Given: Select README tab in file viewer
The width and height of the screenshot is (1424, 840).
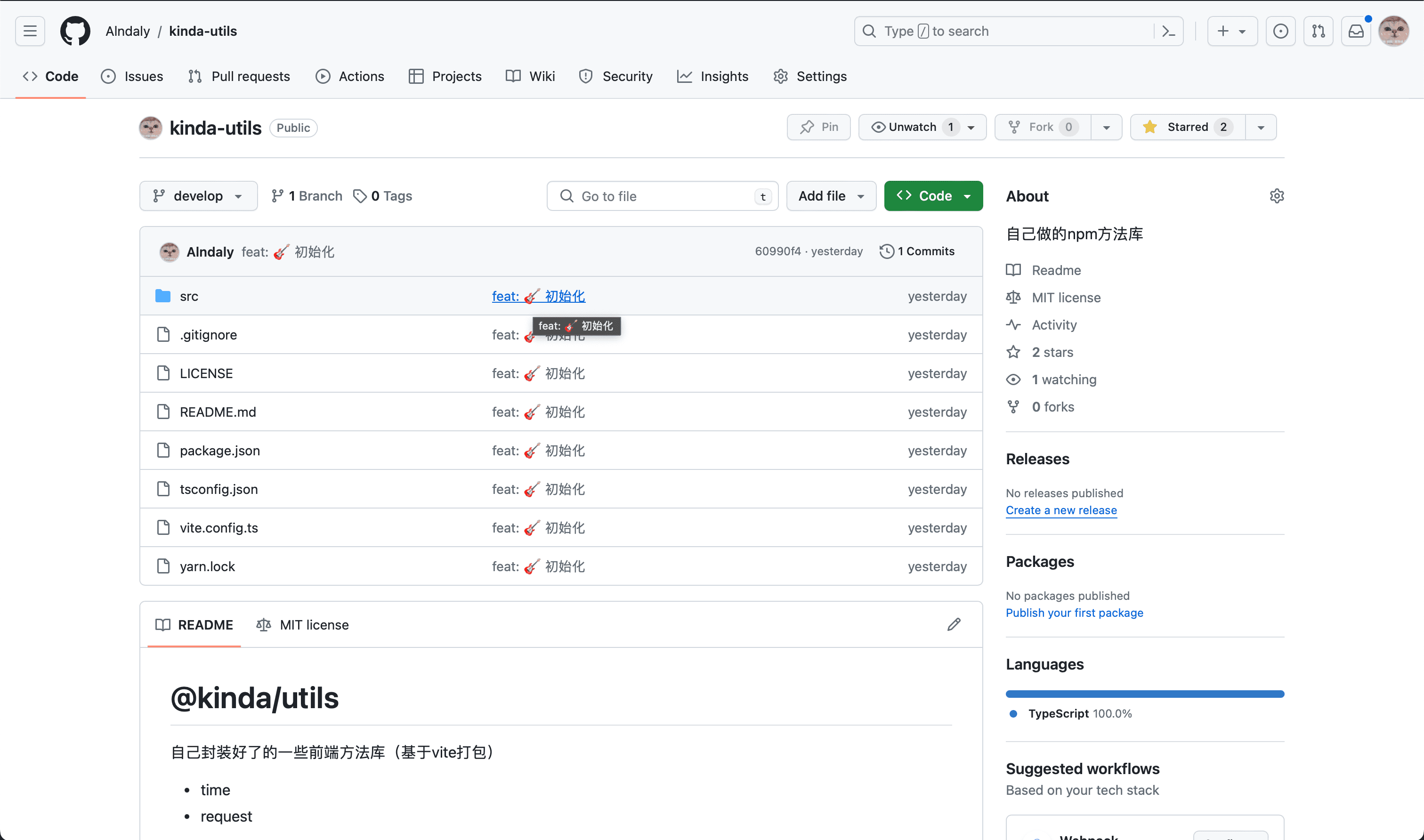Looking at the screenshot, I should point(194,624).
